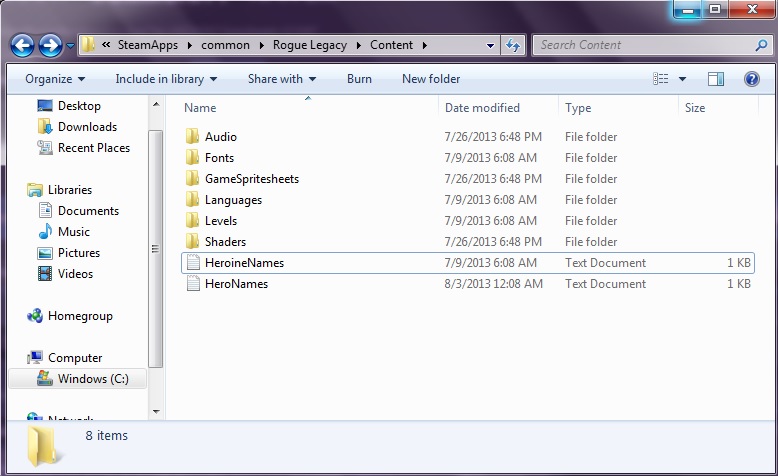778x476 pixels.
Task: Select Windows (C:) drive
Action: [93, 379]
